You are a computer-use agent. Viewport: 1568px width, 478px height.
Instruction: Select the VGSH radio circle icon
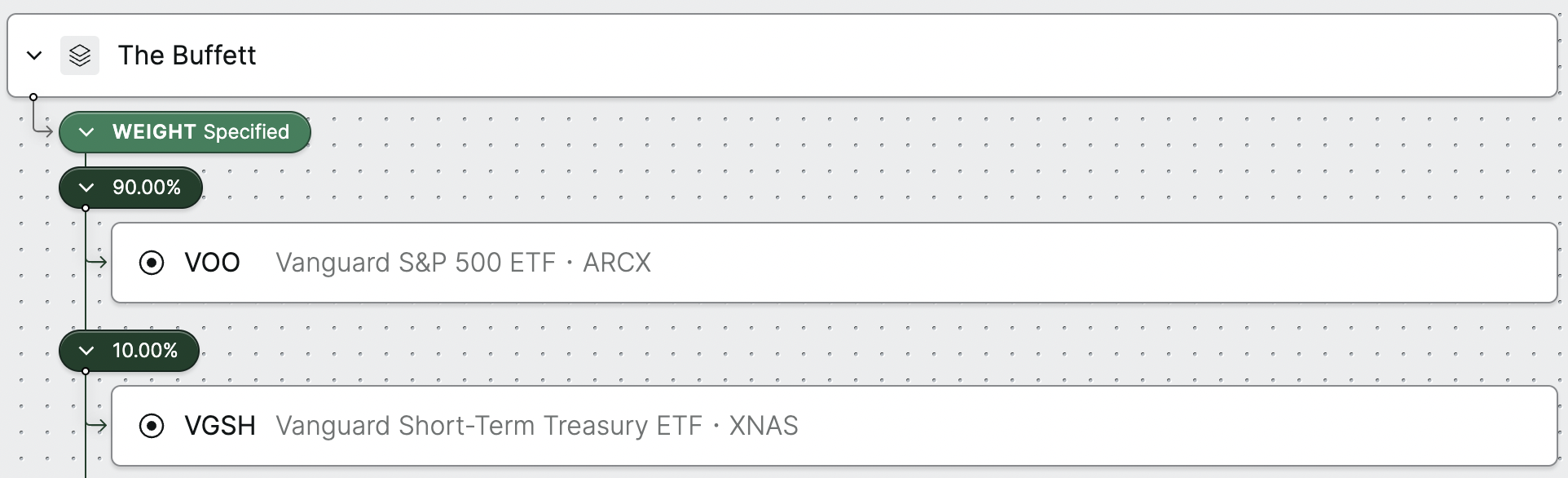pyautogui.click(x=152, y=426)
